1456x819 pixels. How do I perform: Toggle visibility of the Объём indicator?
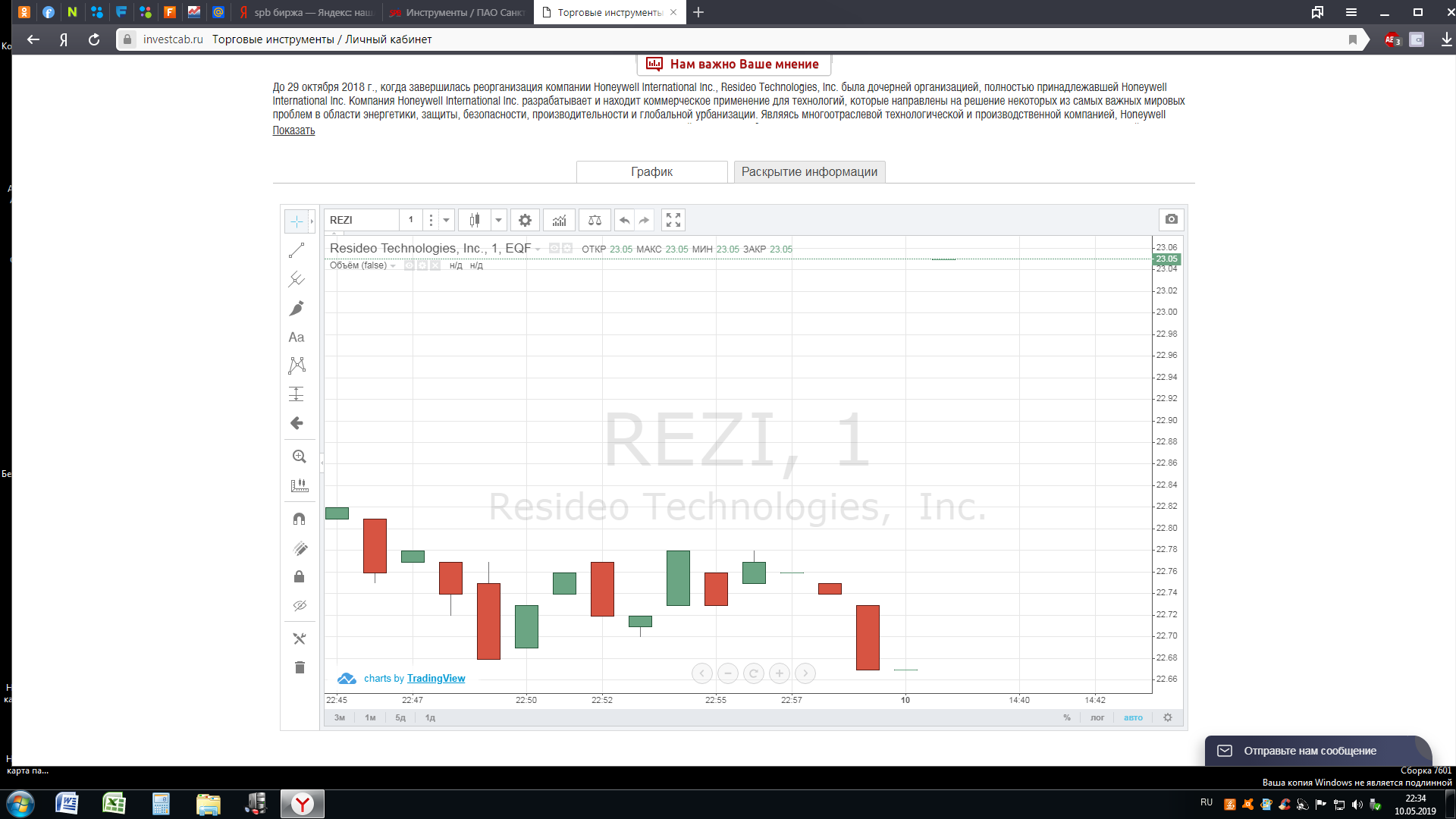(409, 265)
